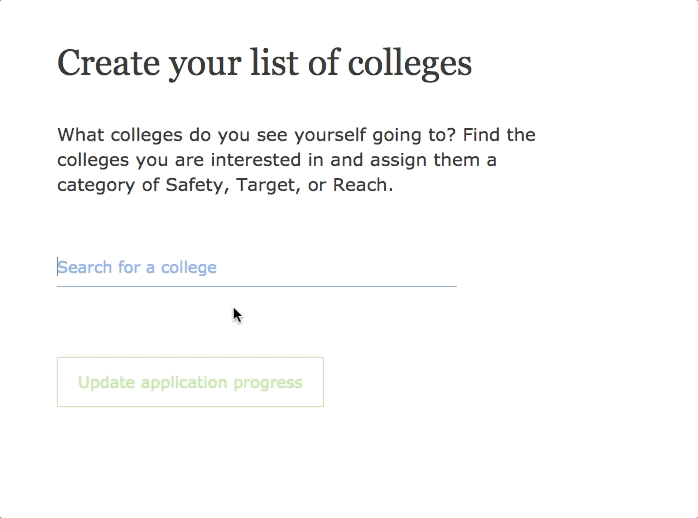Click the "Search for a college" input field
This screenshot has width=698, height=518.
(x=256, y=267)
